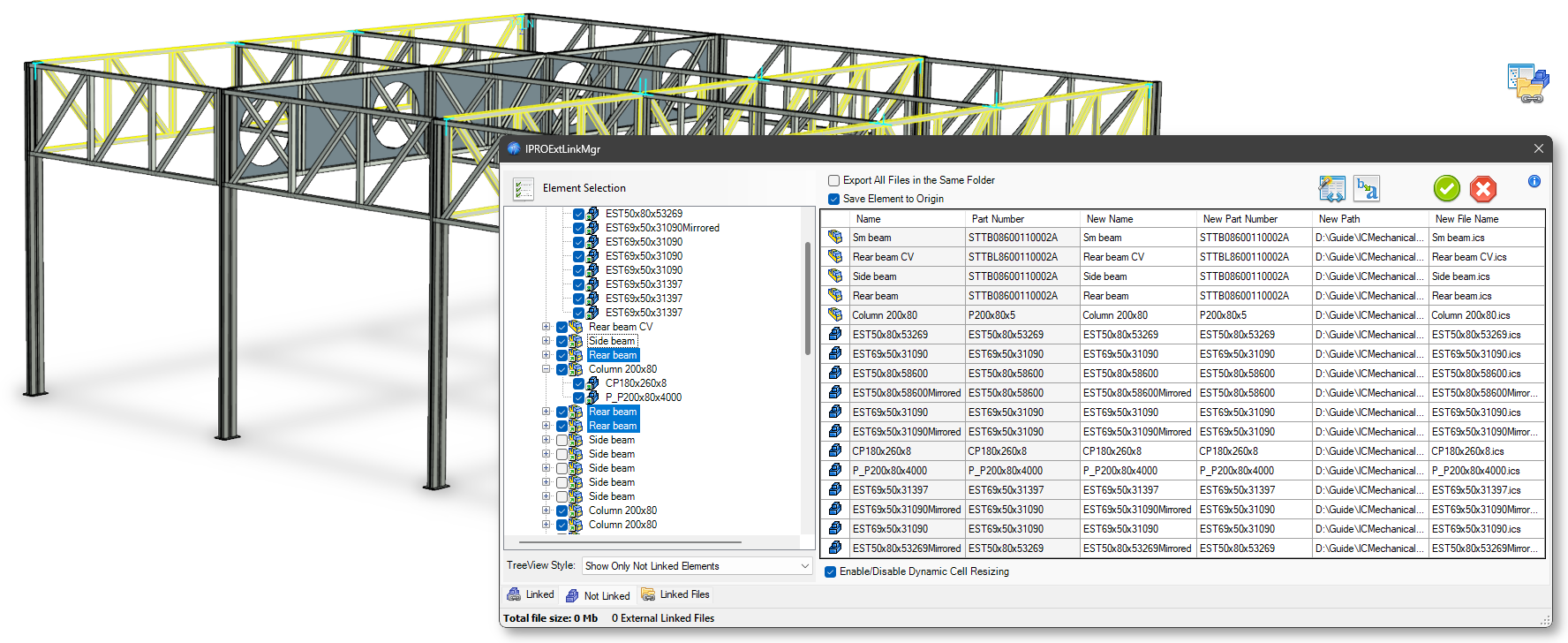Click the New Part Number column header
This screenshot has width=1568, height=643.
[1254, 219]
